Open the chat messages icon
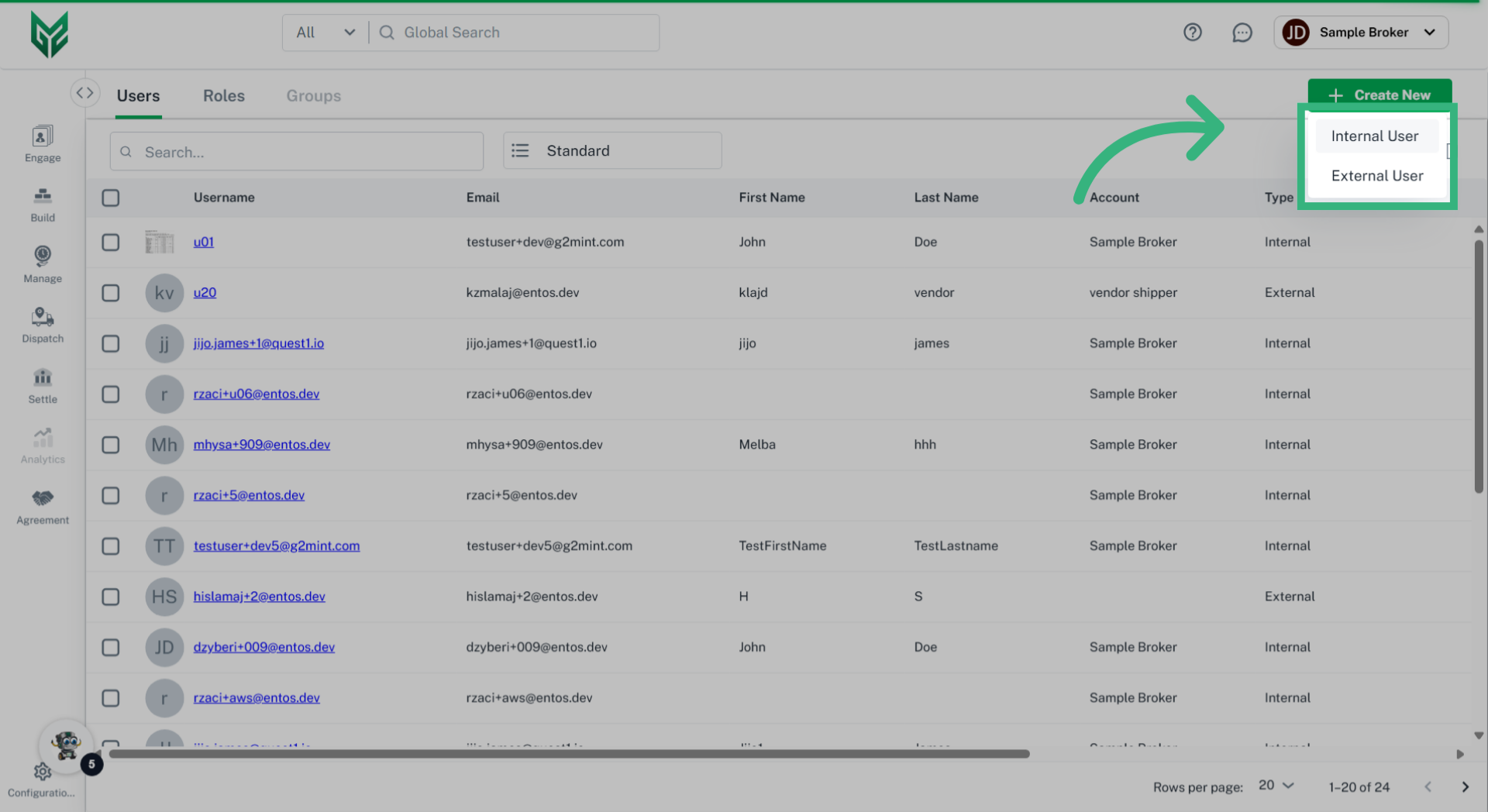Screen dimensions: 1488x812 pos(1242,33)
